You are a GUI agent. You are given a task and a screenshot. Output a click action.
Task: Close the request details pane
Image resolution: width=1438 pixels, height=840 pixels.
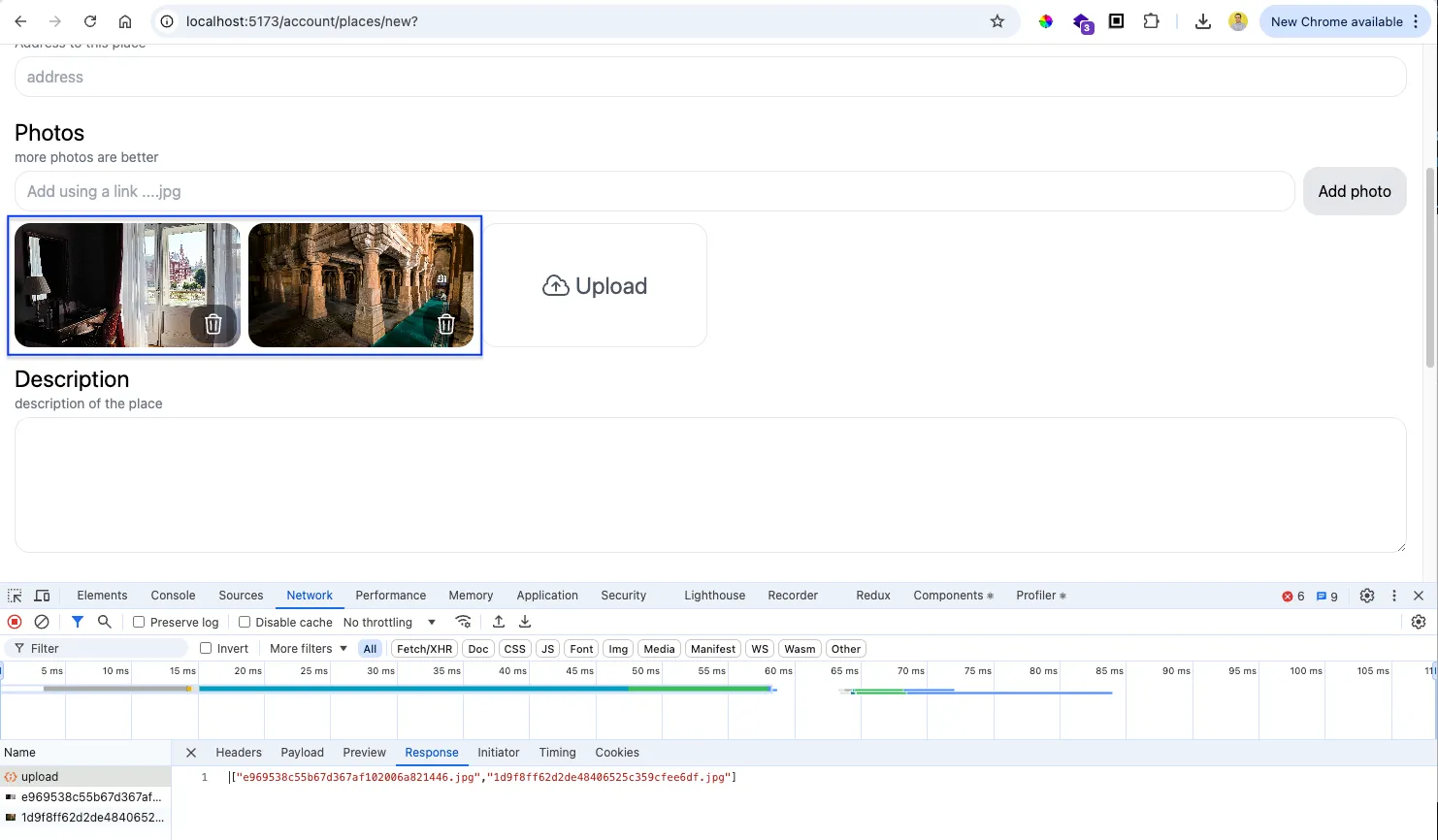tap(191, 753)
